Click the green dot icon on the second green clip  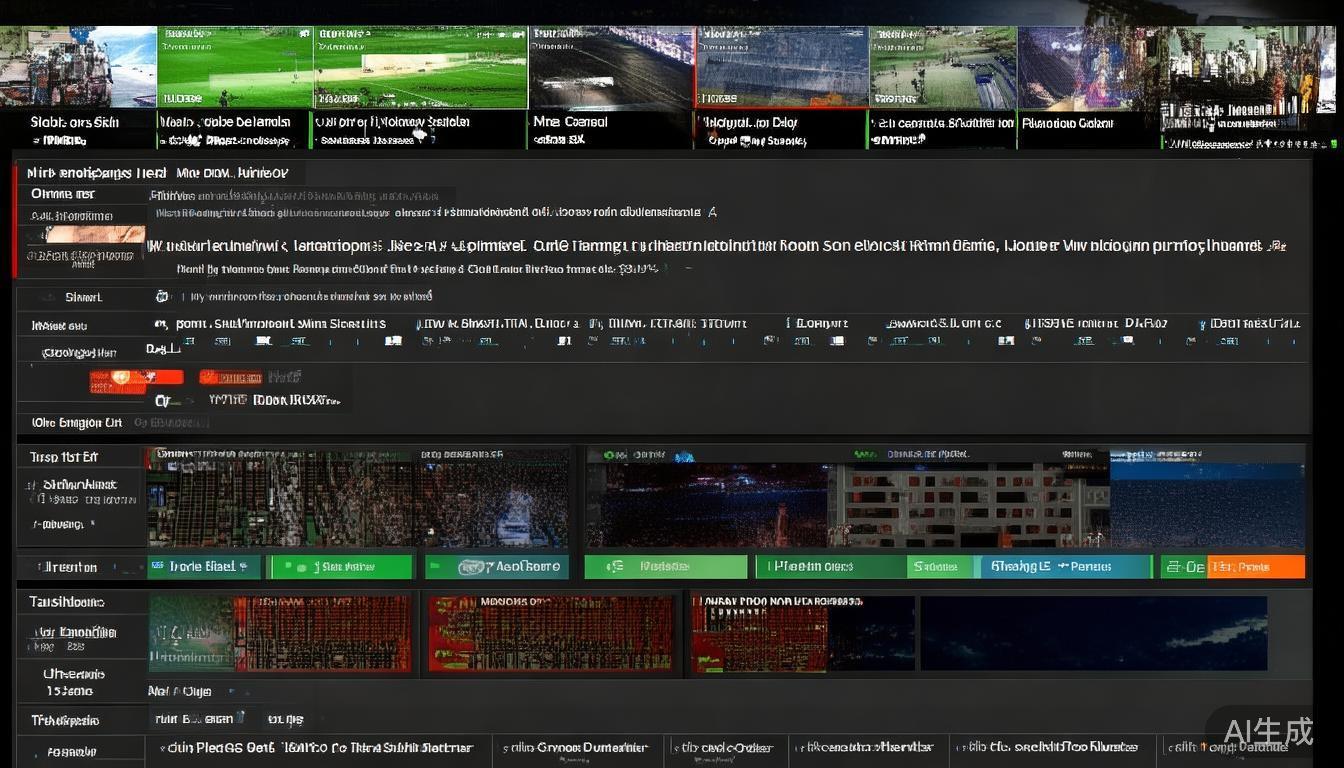(289, 567)
